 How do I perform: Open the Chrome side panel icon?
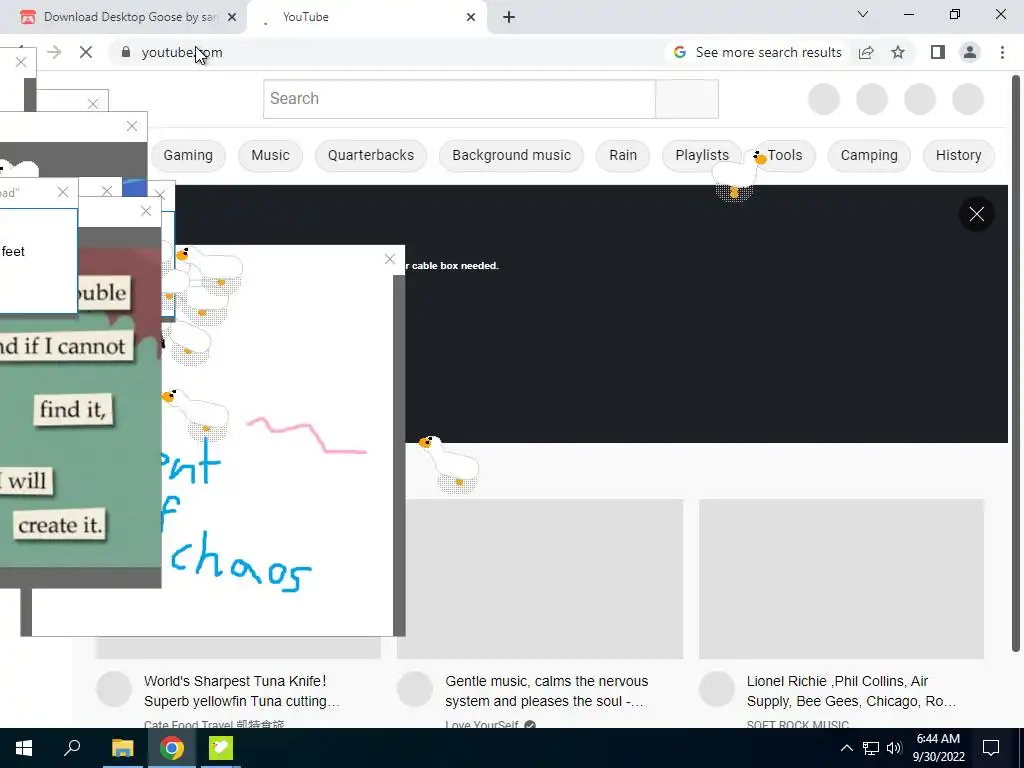(x=938, y=52)
